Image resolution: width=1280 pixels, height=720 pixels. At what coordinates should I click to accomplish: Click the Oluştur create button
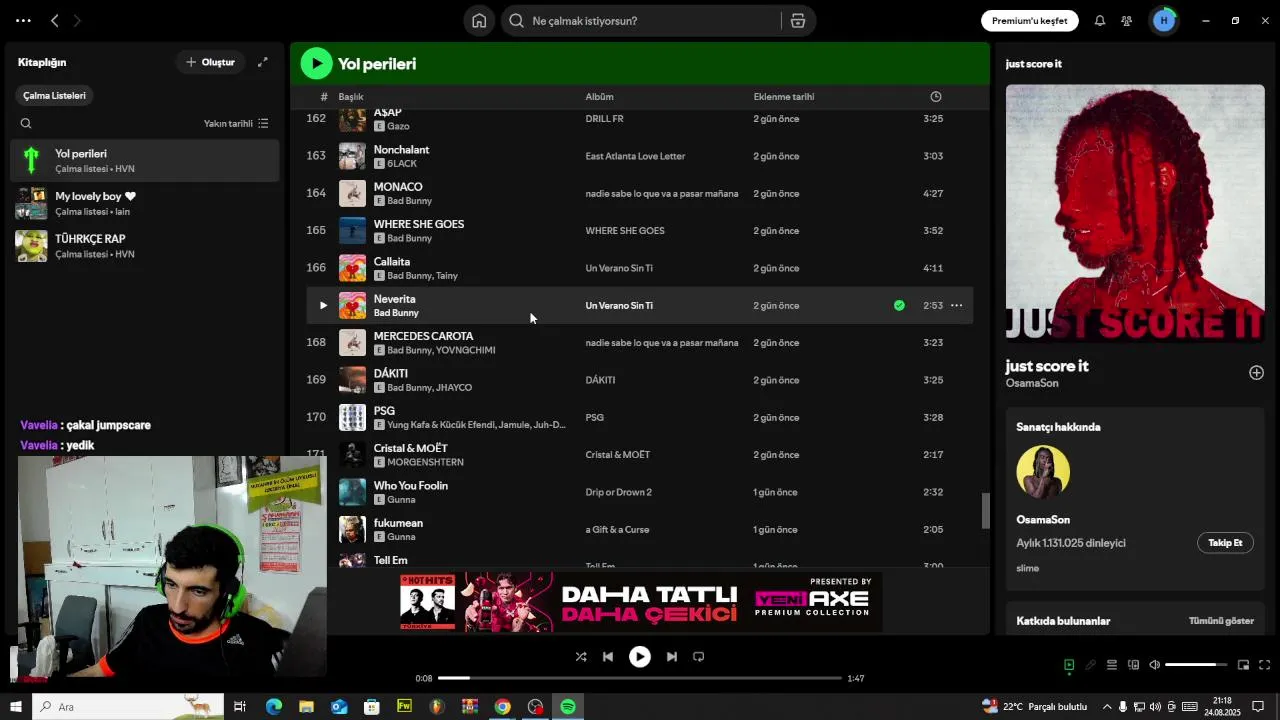tap(210, 62)
